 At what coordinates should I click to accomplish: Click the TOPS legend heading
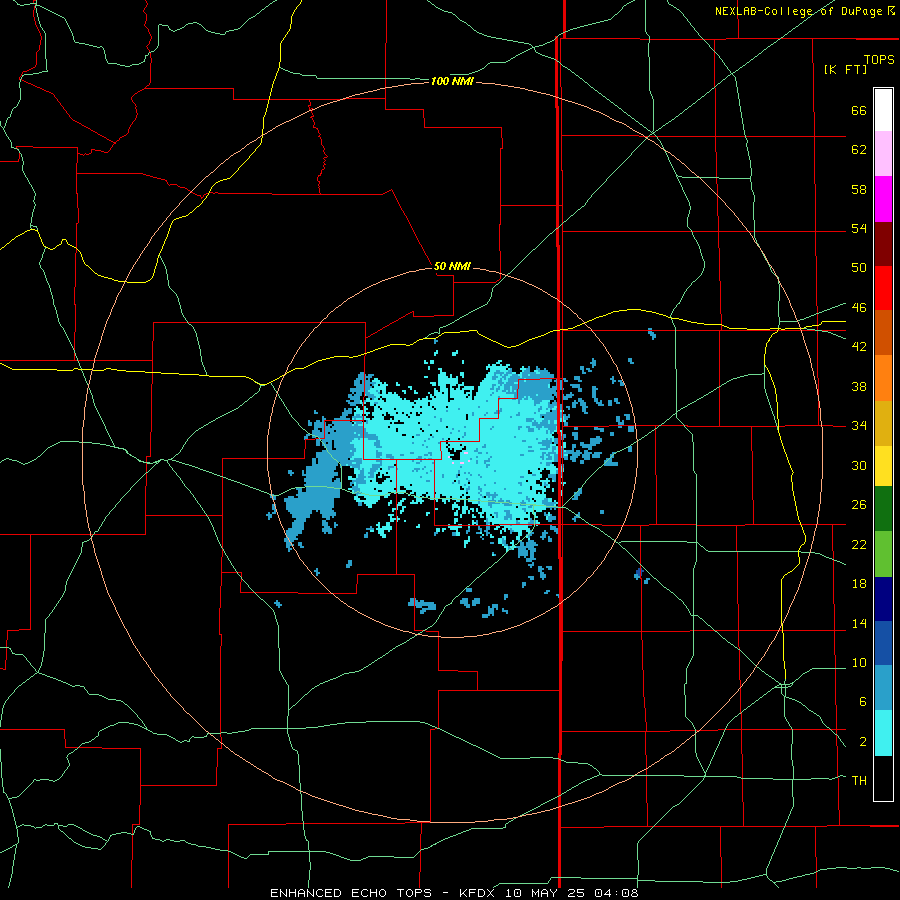(x=879, y=59)
